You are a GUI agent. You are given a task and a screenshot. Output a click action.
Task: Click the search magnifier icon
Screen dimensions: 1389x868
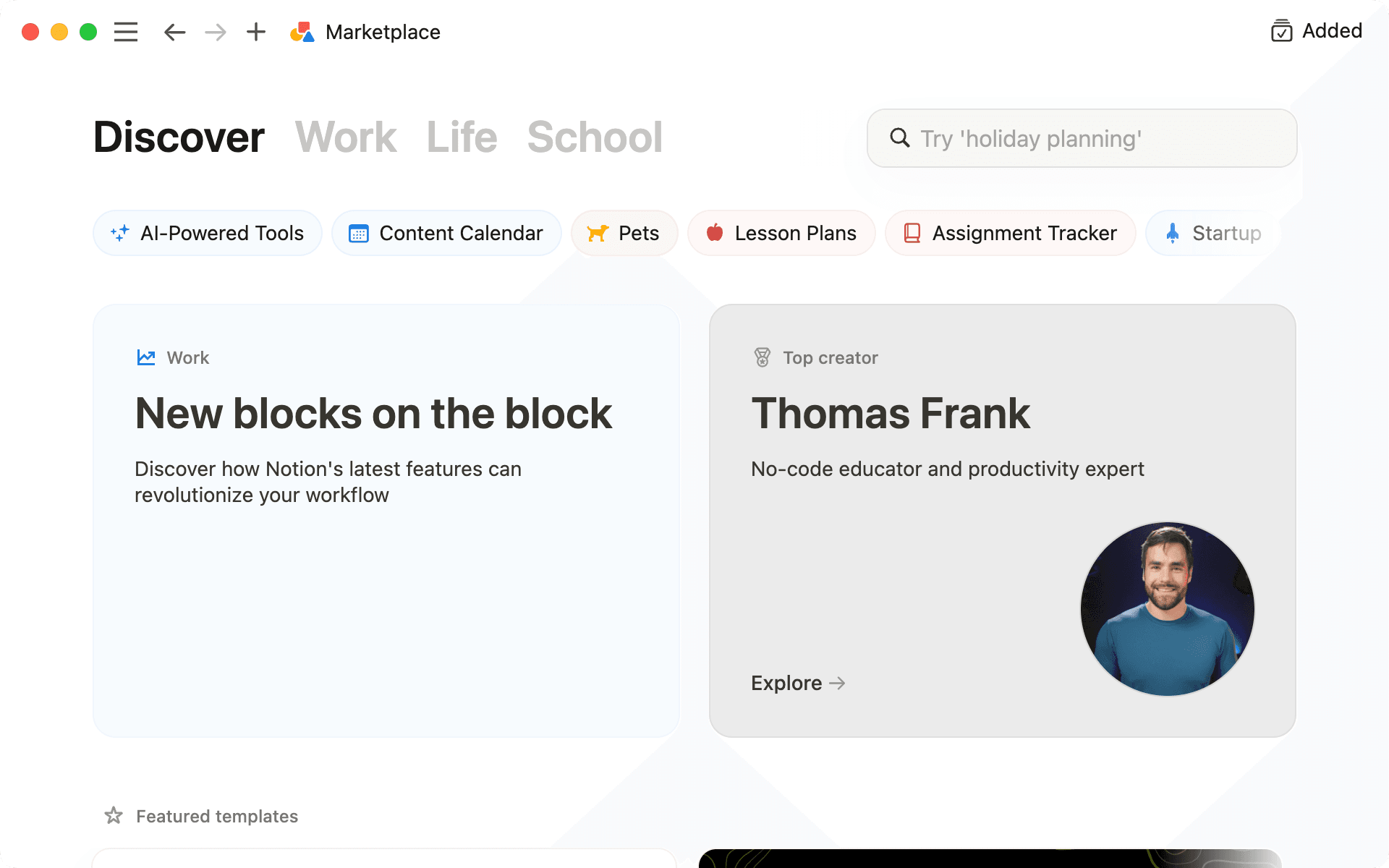899,137
